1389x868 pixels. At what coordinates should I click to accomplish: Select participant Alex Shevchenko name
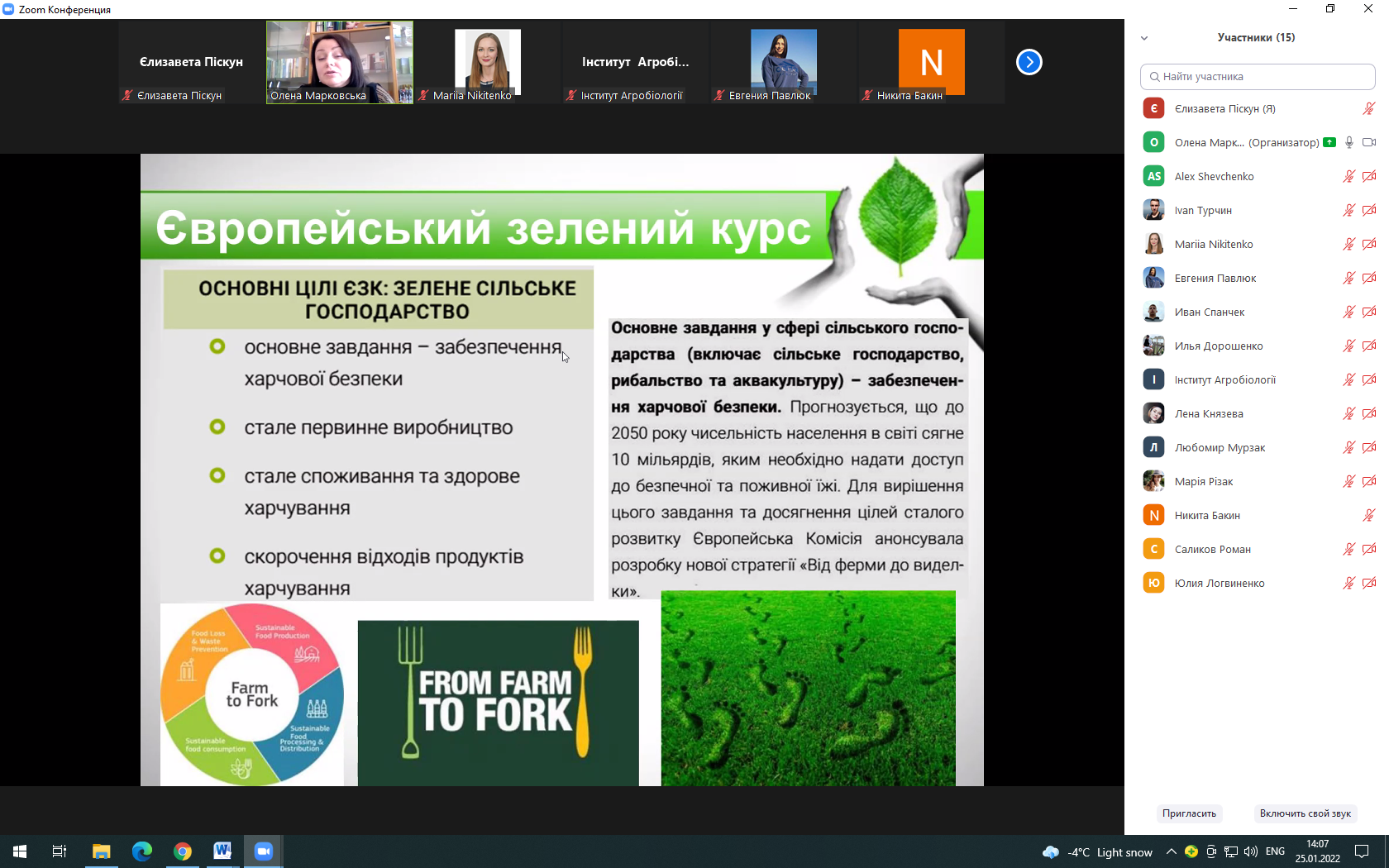point(1214,176)
